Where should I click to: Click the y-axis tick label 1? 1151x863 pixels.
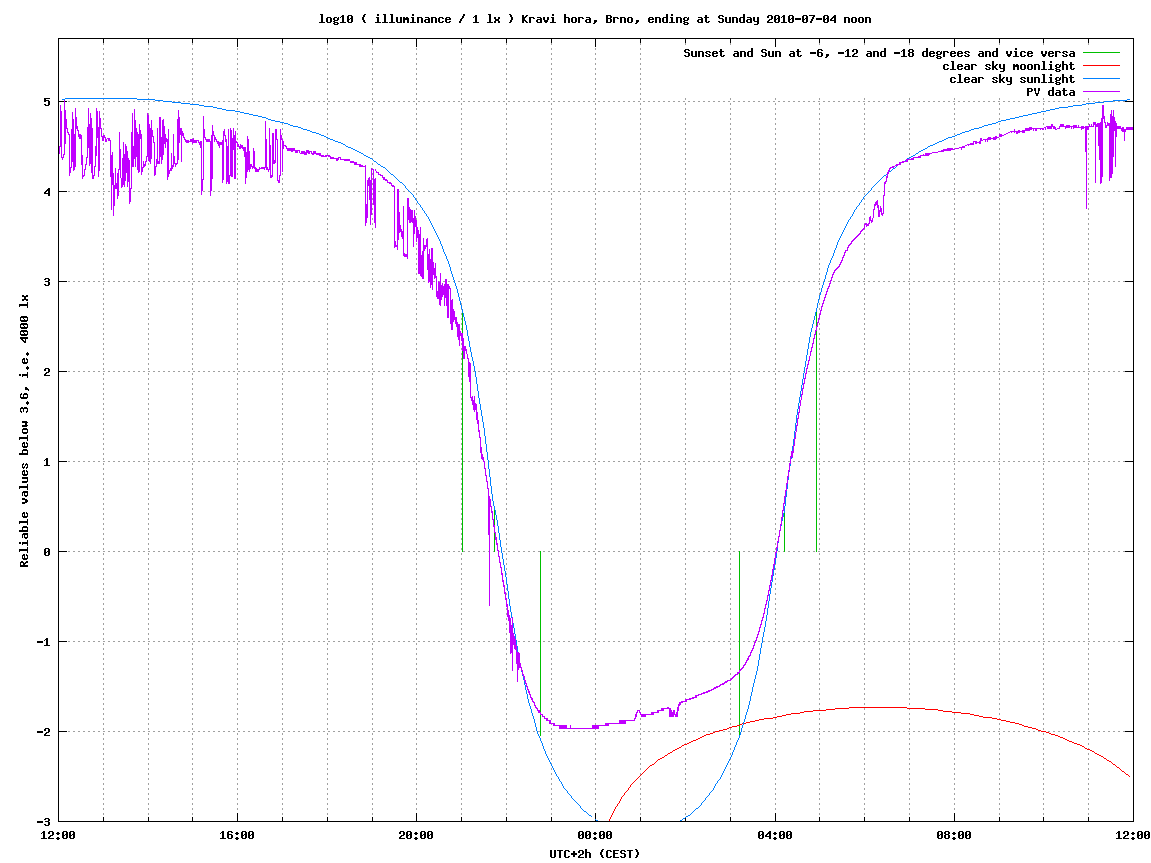click(x=47, y=462)
